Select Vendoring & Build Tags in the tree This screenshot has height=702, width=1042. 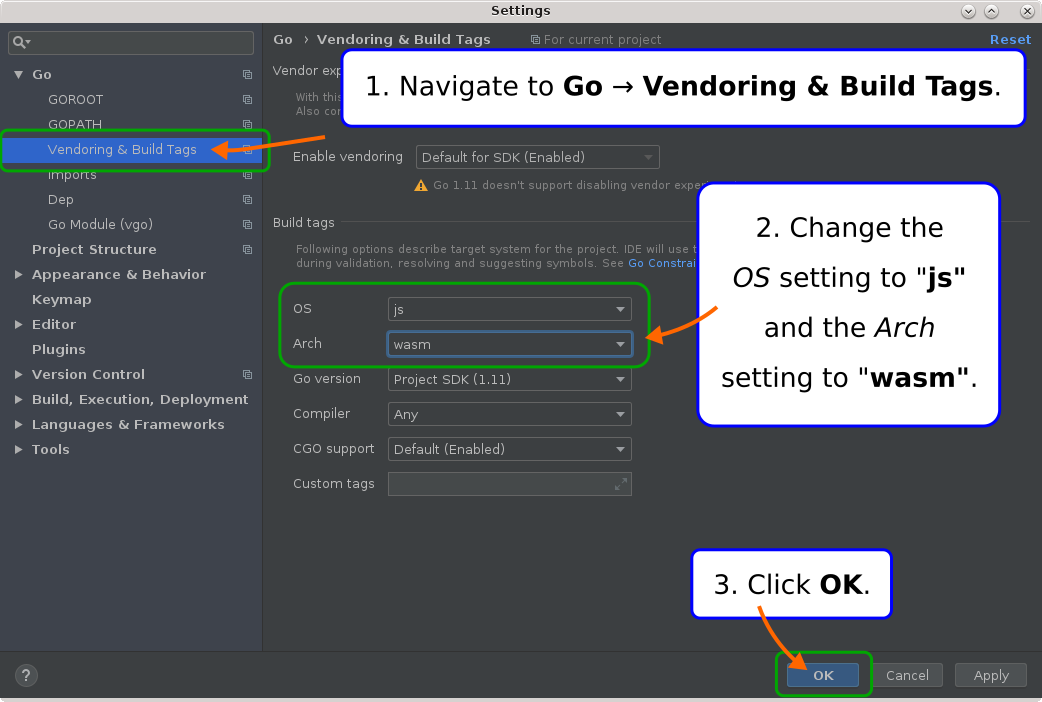coord(122,150)
